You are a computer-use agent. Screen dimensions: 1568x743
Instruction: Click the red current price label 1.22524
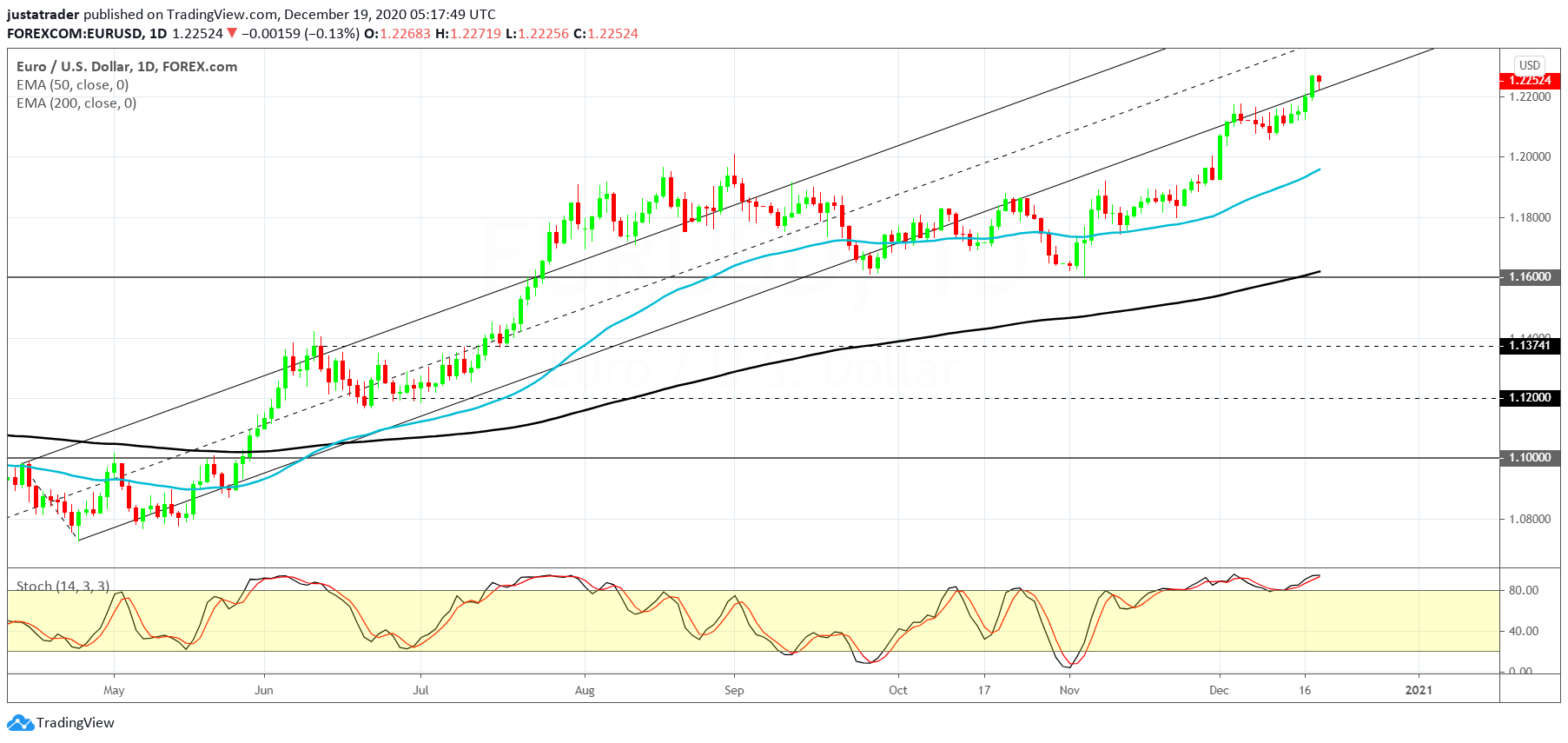click(1530, 81)
